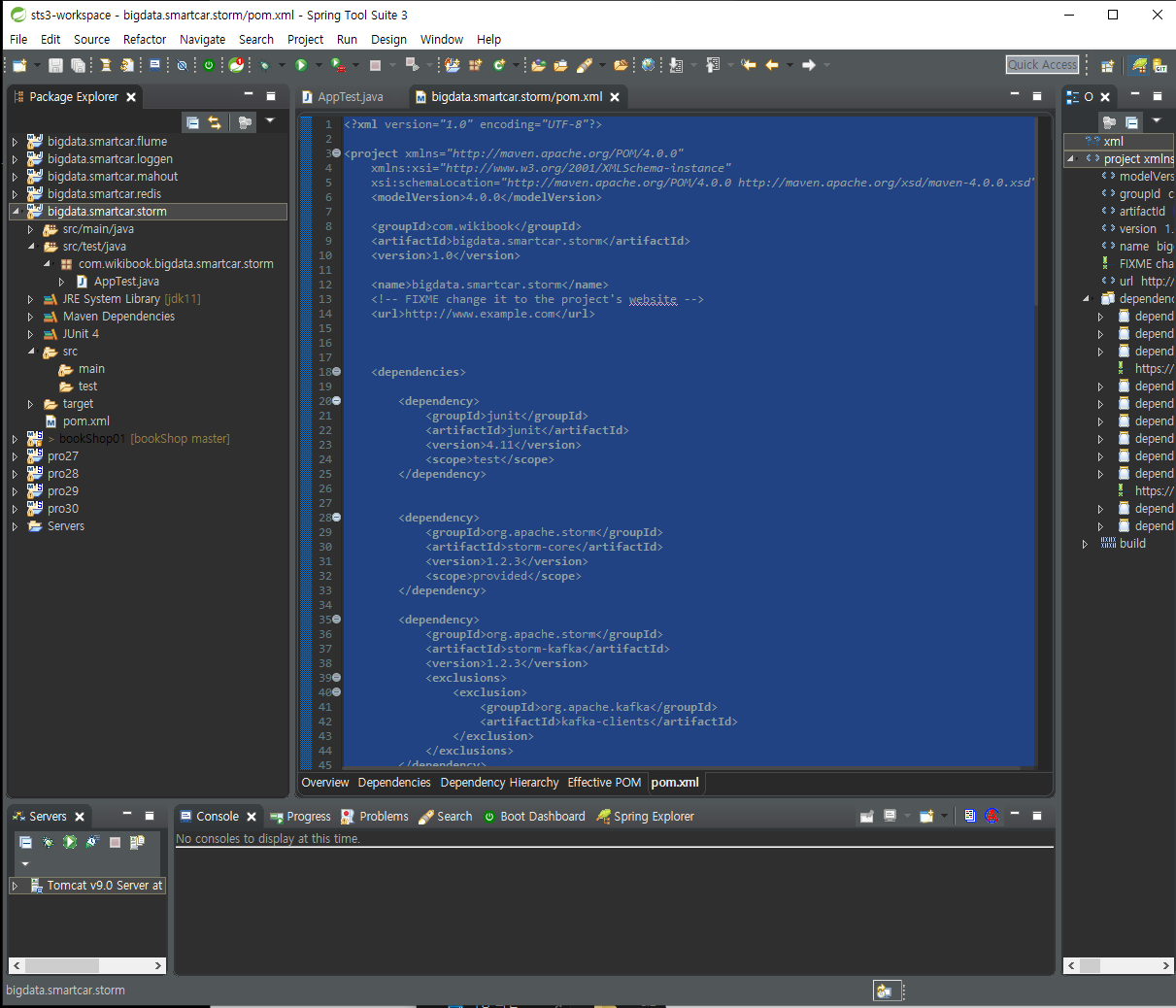The height and width of the screenshot is (1008, 1176).
Task: Click the Open Console icon
Action: pyautogui.click(x=926, y=817)
